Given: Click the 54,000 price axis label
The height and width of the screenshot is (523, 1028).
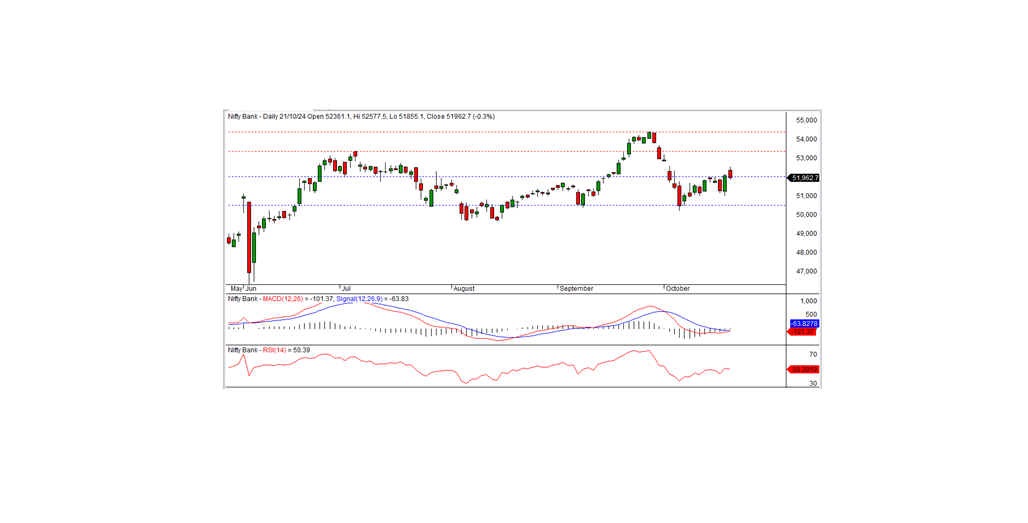Looking at the screenshot, I should coord(806,140).
